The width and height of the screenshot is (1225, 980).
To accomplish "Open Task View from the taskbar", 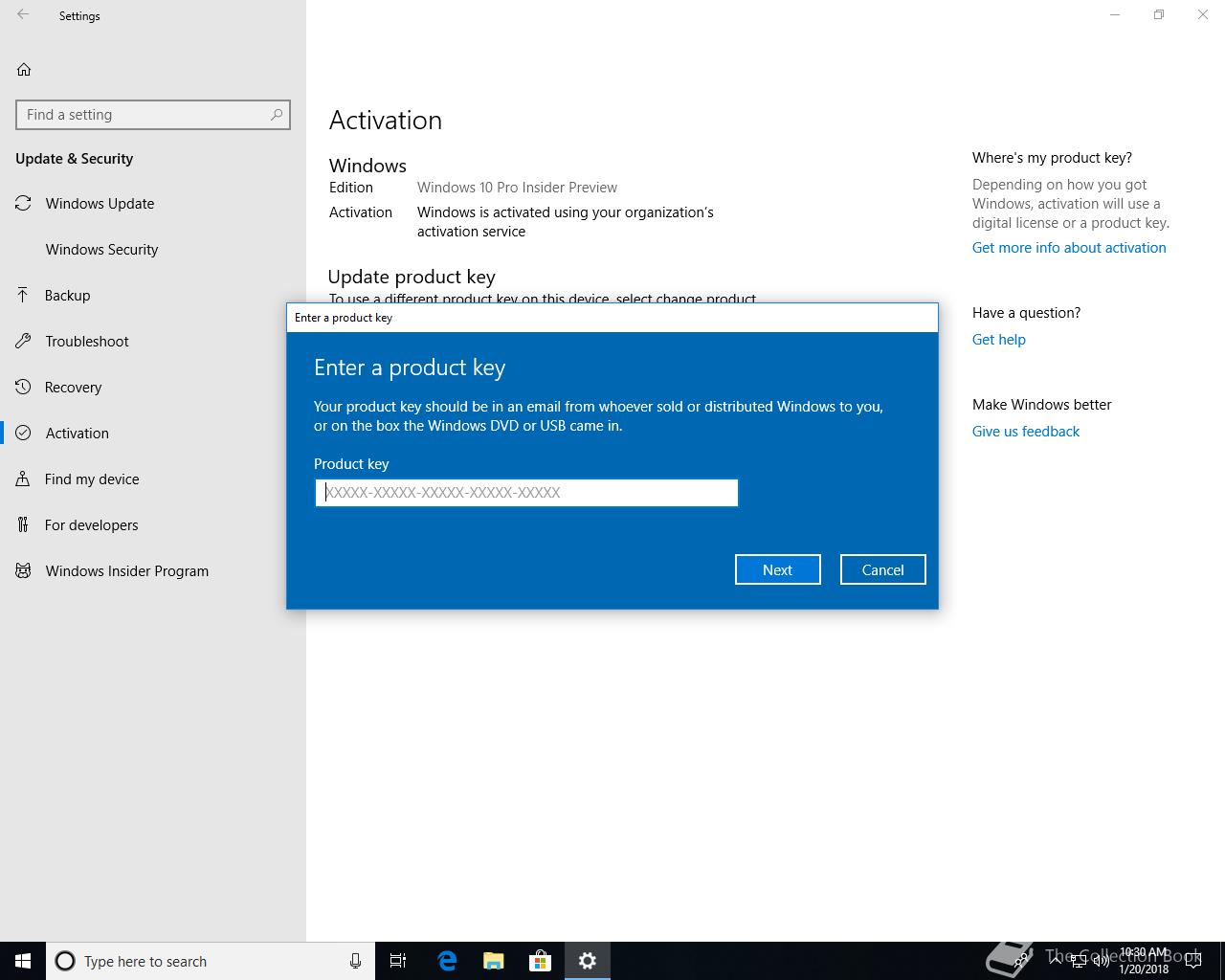I will [x=398, y=961].
